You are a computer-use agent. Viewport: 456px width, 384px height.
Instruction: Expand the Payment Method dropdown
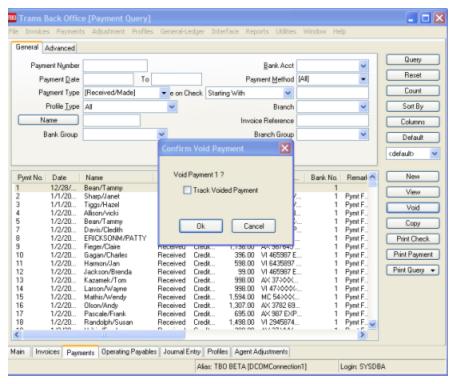[363, 79]
